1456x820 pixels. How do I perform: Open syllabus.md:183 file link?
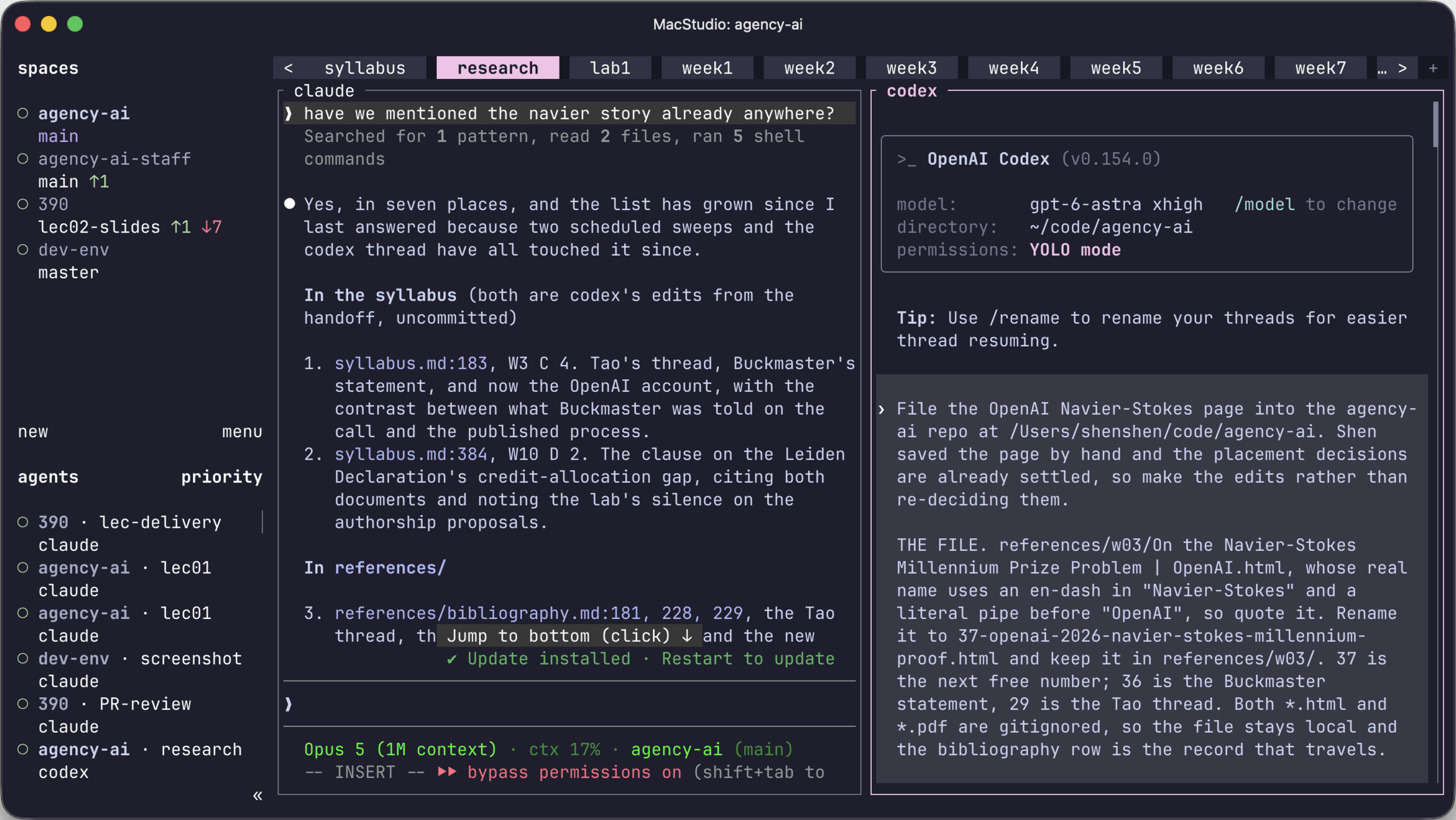pos(411,364)
